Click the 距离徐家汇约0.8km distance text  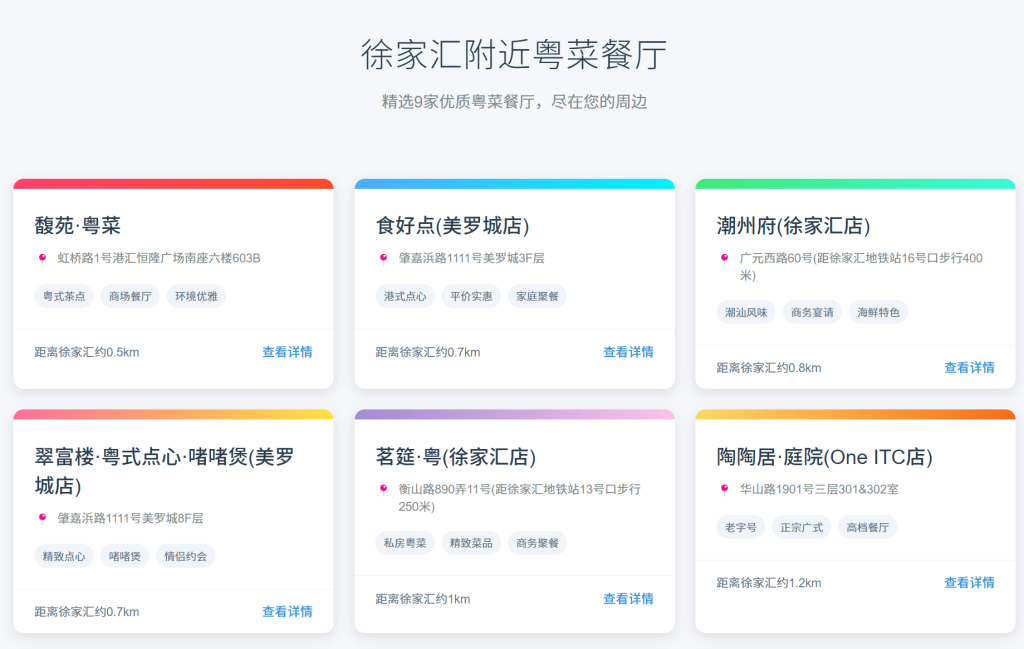click(769, 368)
